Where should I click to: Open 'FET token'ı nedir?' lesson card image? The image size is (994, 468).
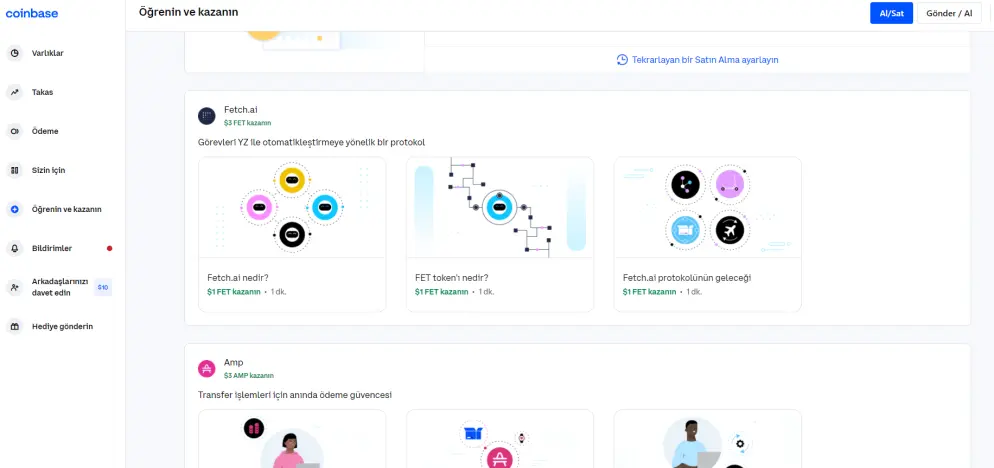[x=500, y=207]
